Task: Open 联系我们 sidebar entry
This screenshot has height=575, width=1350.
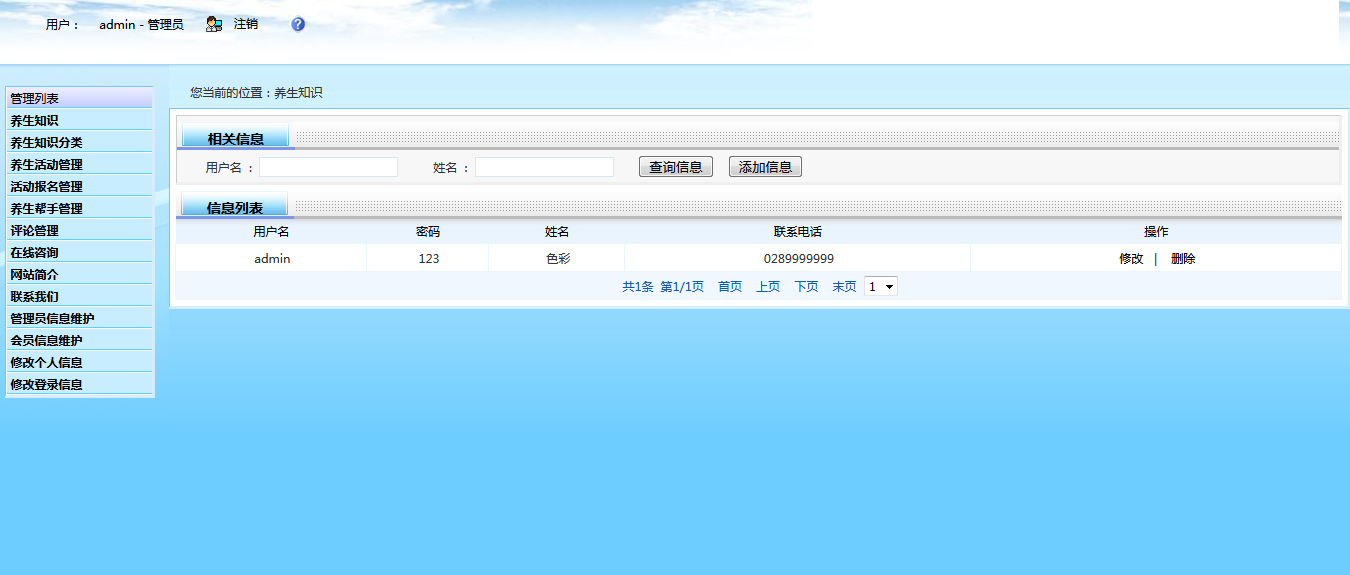Action: pyautogui.click(x=79, y=296)
